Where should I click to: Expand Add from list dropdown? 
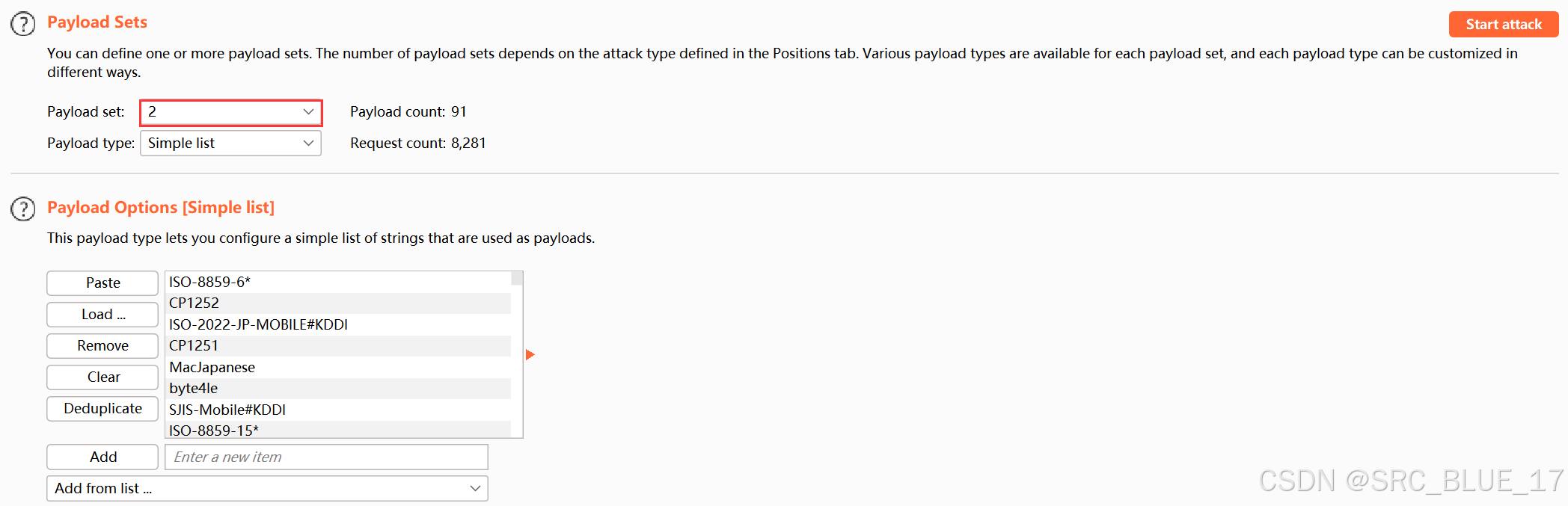point(267,489)
